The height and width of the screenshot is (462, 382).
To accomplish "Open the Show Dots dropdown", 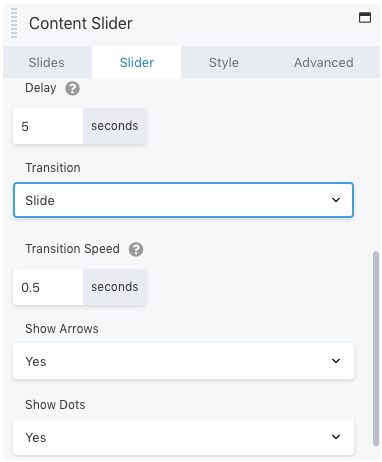I will tap(183, 437).
